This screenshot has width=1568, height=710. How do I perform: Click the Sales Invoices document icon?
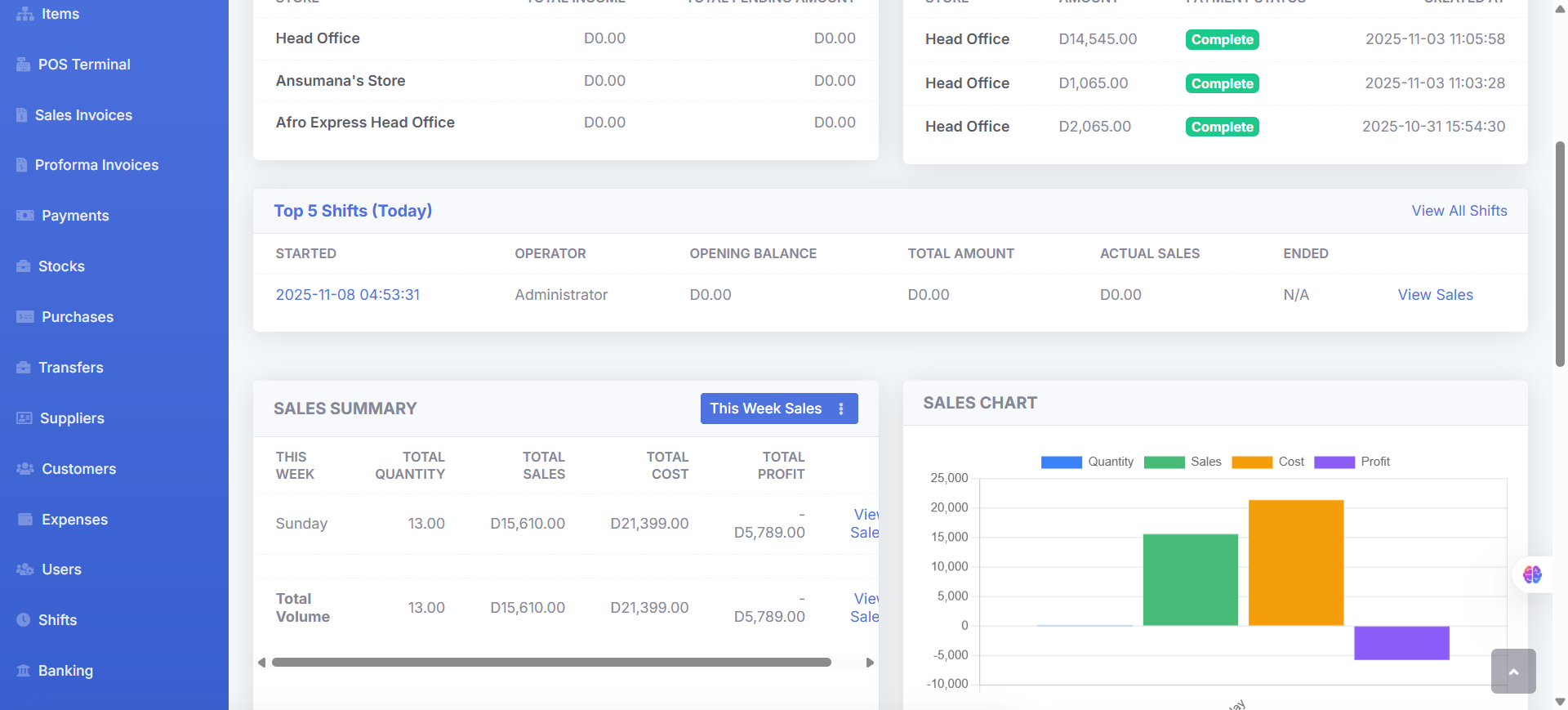22,115
